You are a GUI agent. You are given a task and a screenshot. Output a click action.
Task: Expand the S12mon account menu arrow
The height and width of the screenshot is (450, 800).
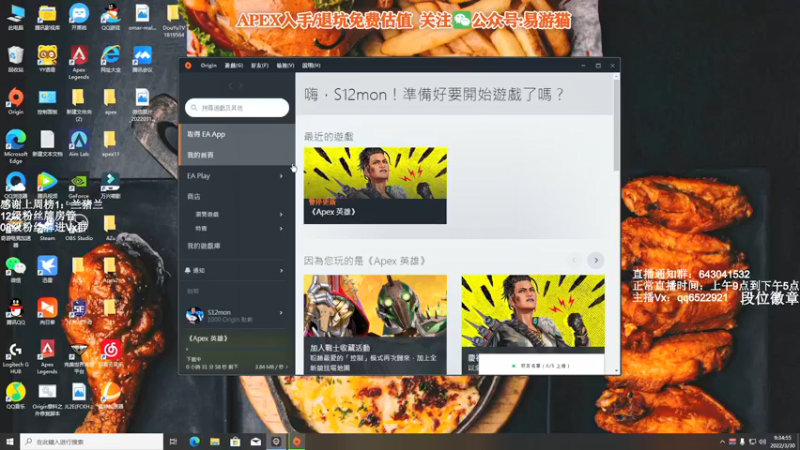coord(281,312)
